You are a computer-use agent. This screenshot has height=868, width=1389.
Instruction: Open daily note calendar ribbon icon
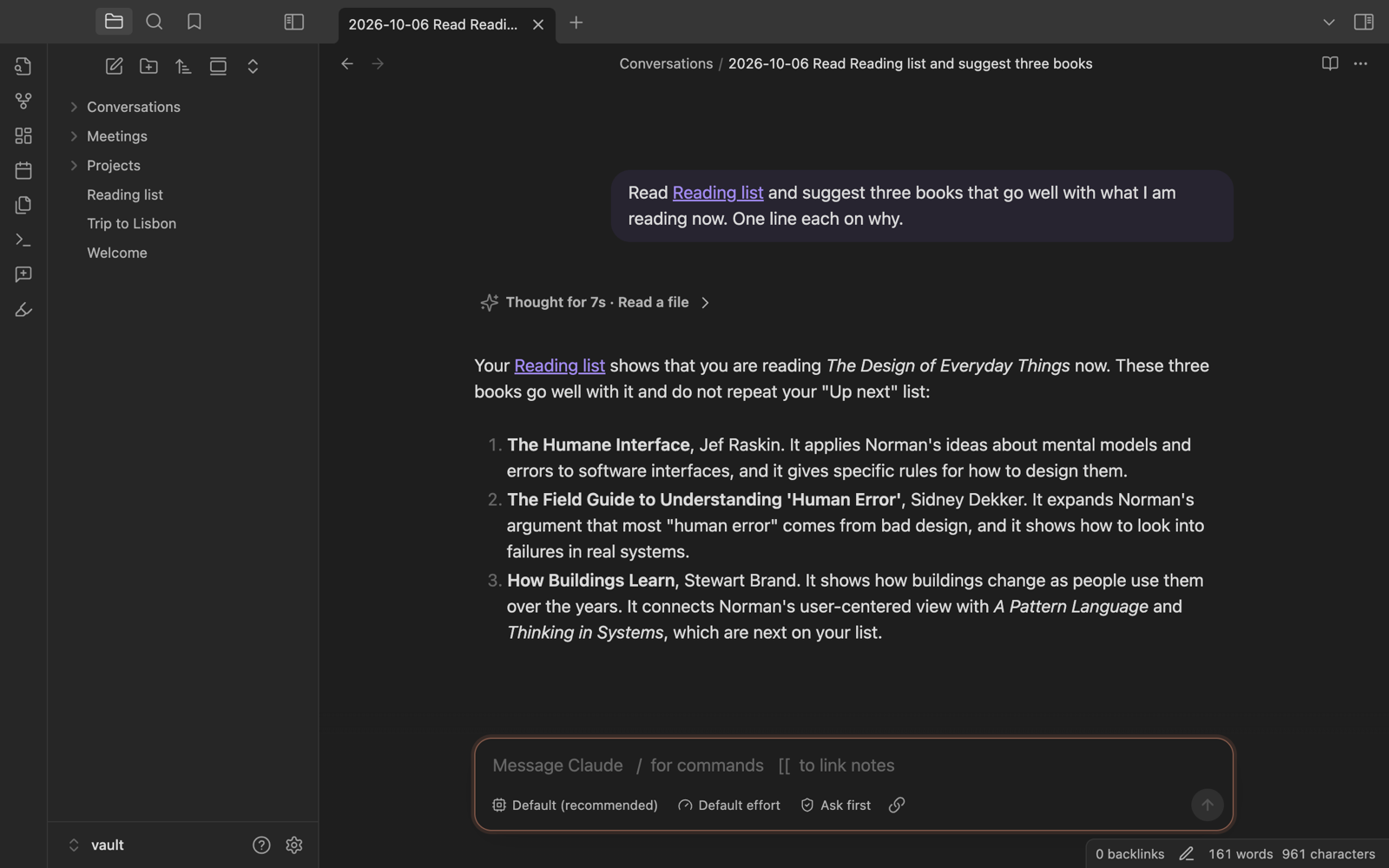tap(23, 170)
